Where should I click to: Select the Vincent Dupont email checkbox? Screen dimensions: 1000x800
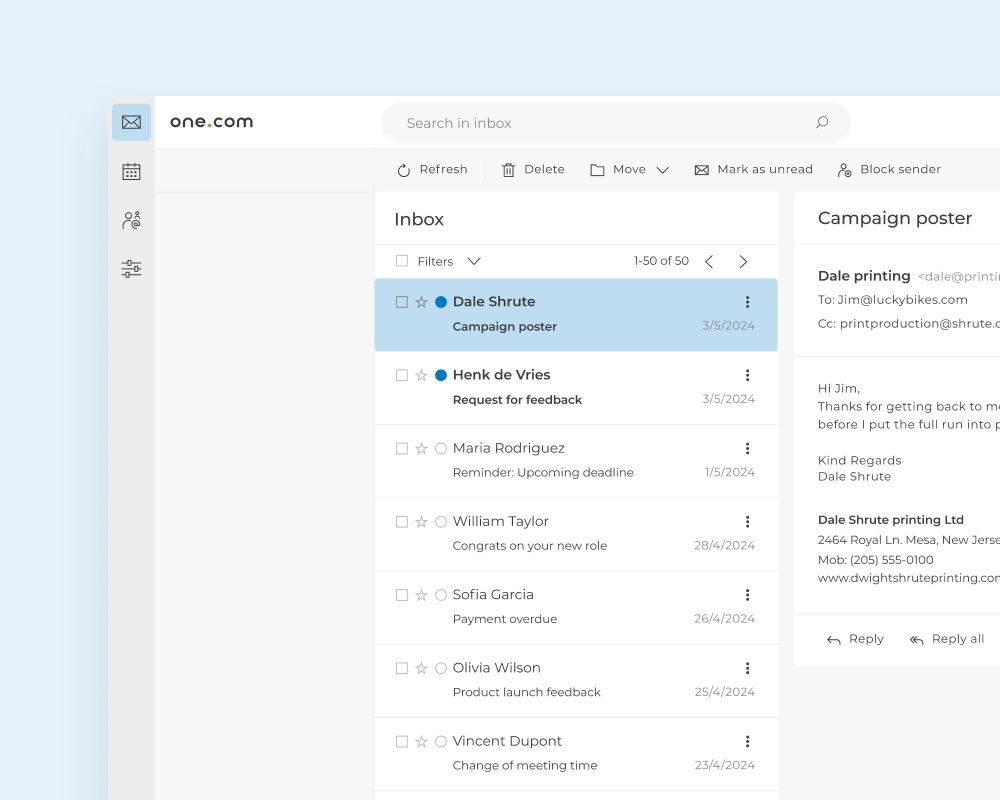click(x=402, y=741)
